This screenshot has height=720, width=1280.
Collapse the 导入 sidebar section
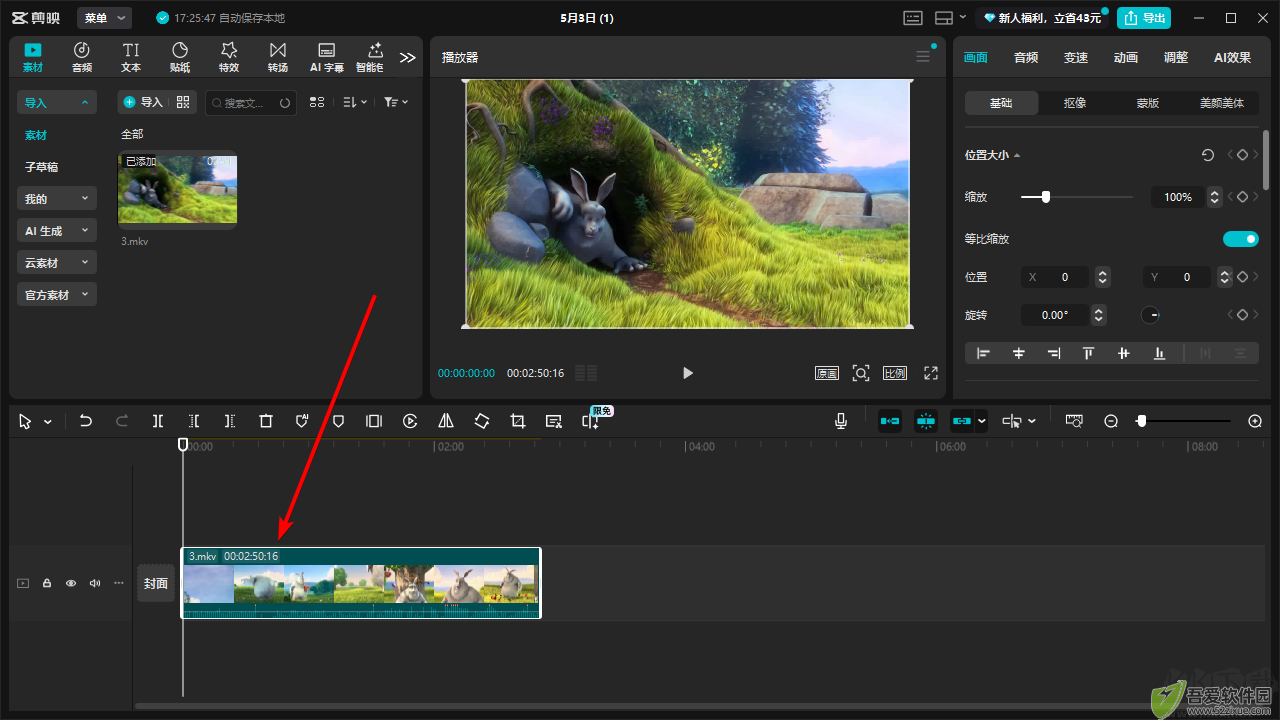tap(57, 102)
